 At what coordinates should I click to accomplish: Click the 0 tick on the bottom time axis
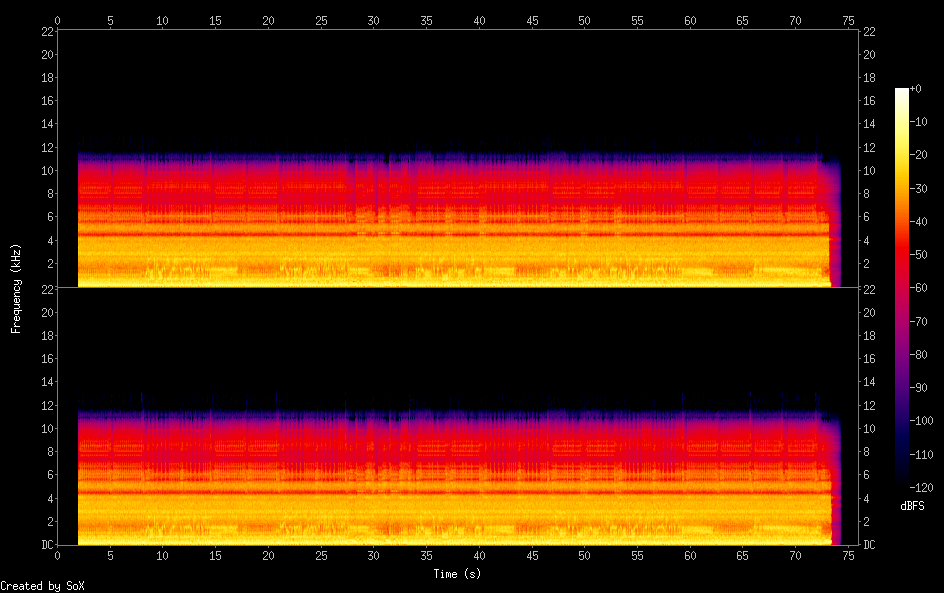coord(58,555)
